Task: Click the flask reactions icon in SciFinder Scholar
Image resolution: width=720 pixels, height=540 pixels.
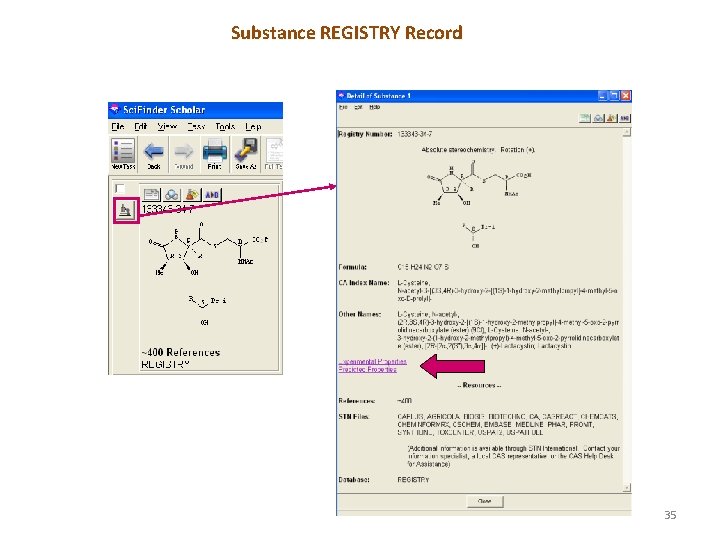Action: pos(192,195)
